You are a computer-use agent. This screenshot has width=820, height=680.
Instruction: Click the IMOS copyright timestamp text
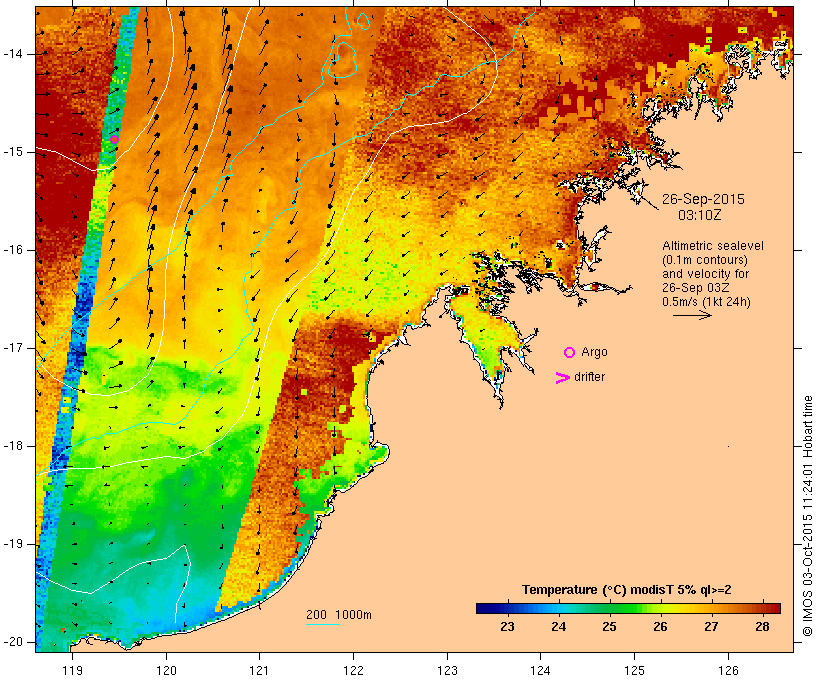pos(807,516)
